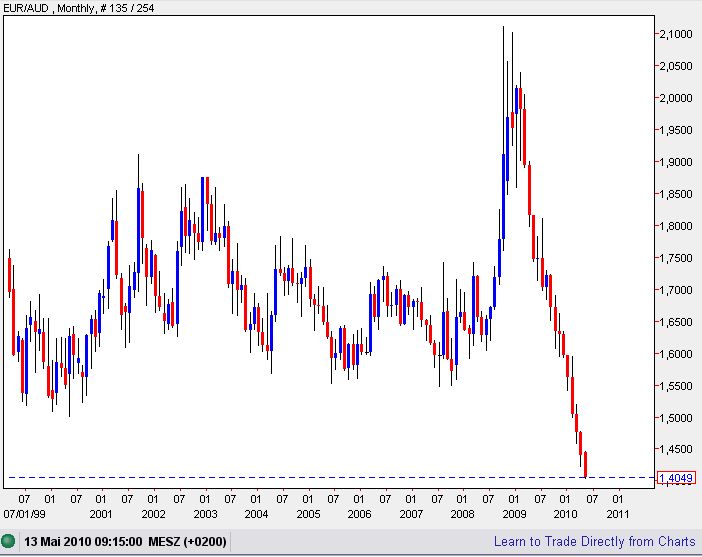Click the 2011 year label on time axis
This screenshot has width=702, height=557.
coord(618,514)
